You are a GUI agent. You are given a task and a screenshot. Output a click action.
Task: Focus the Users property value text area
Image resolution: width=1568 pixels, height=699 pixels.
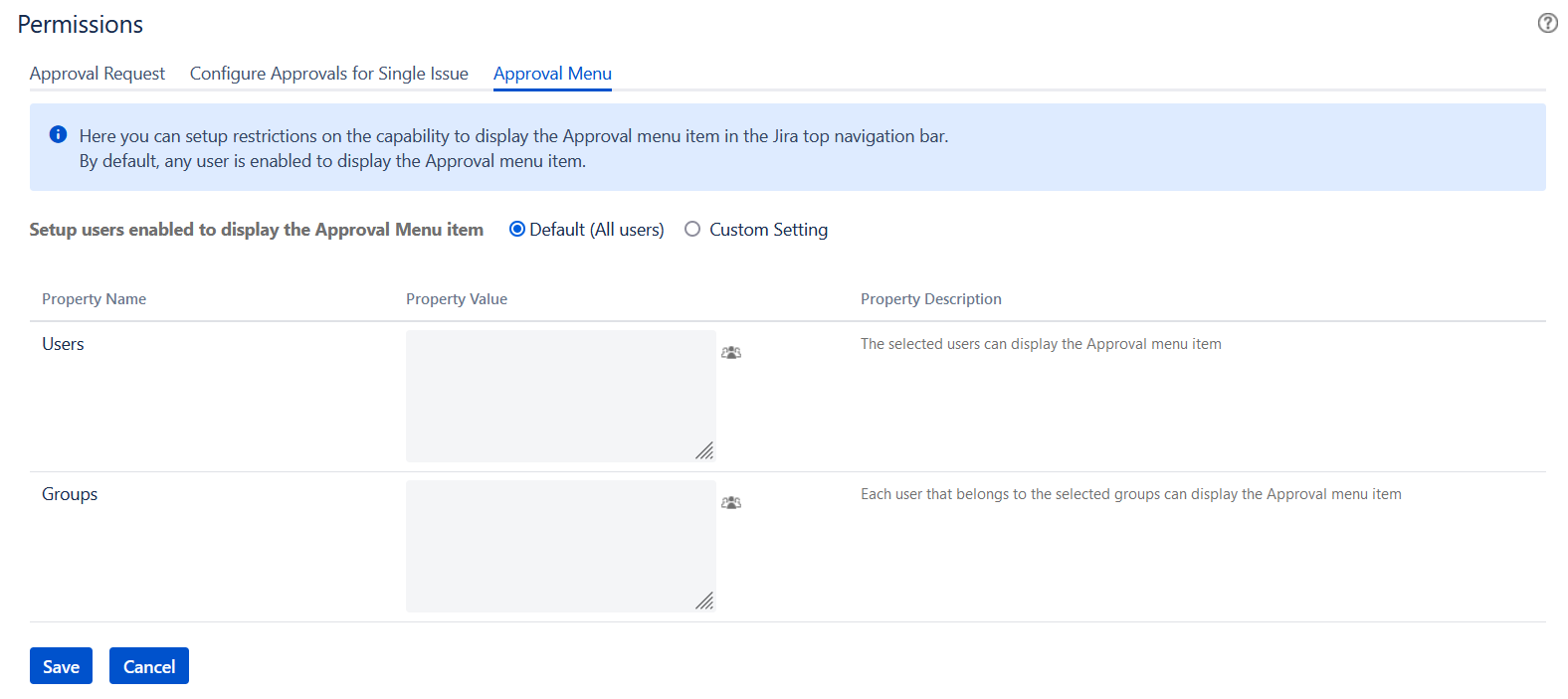tap(560, 396)
